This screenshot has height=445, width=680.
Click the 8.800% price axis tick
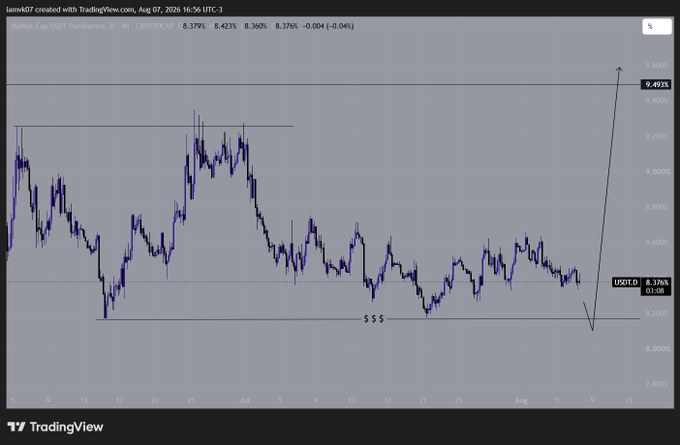pyautogui.click(x=656, y=207)
